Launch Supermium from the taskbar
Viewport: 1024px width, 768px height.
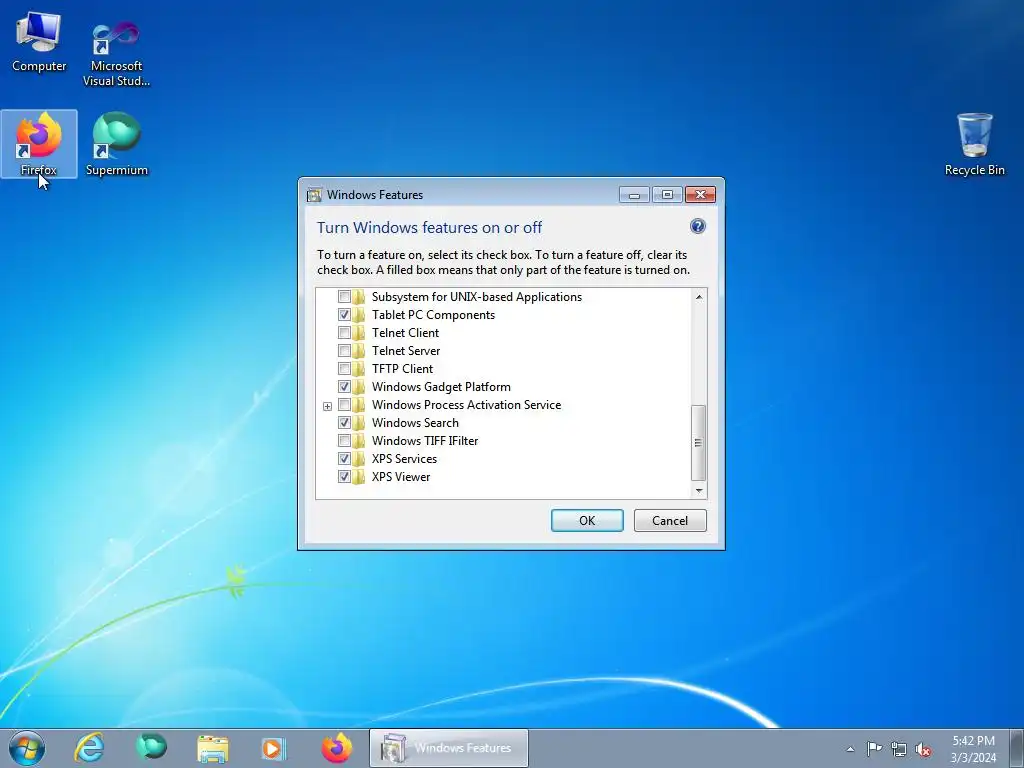(151, 748)
